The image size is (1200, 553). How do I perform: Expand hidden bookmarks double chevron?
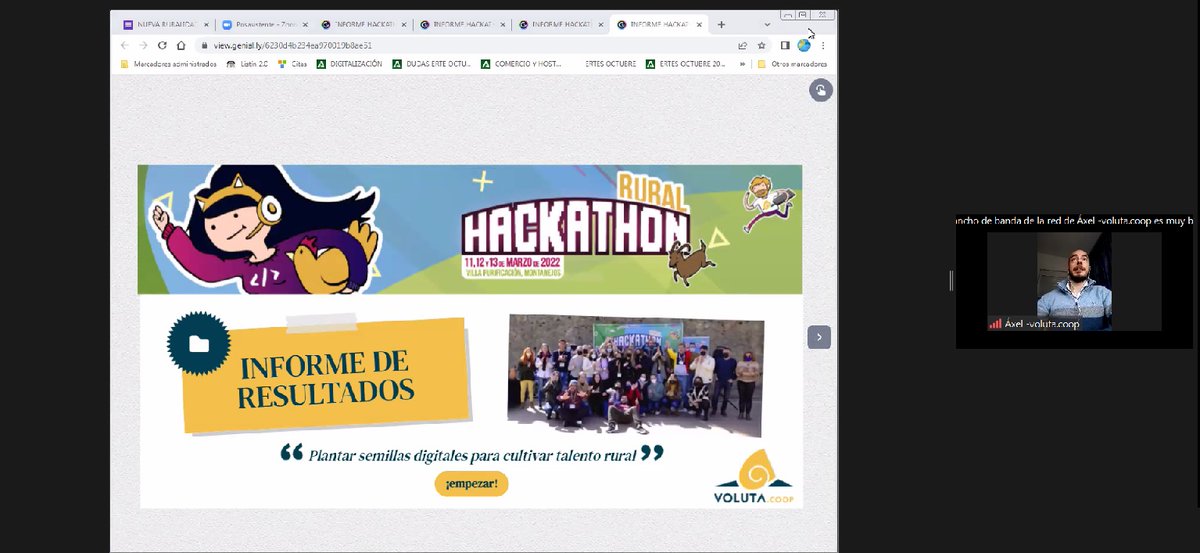pos(742,64)
